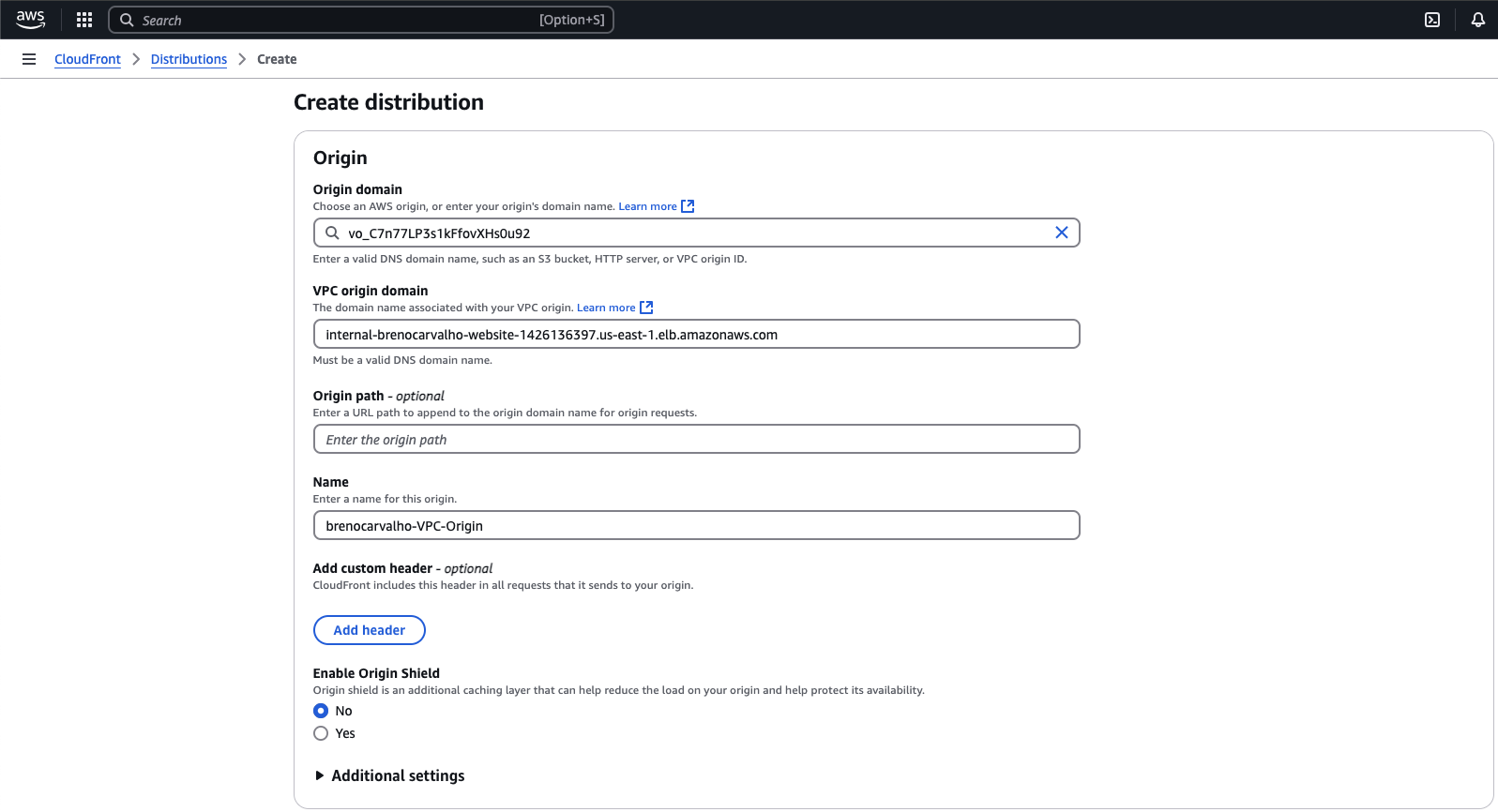Select Yes for Enable Origin Shield

click(321, 733)
